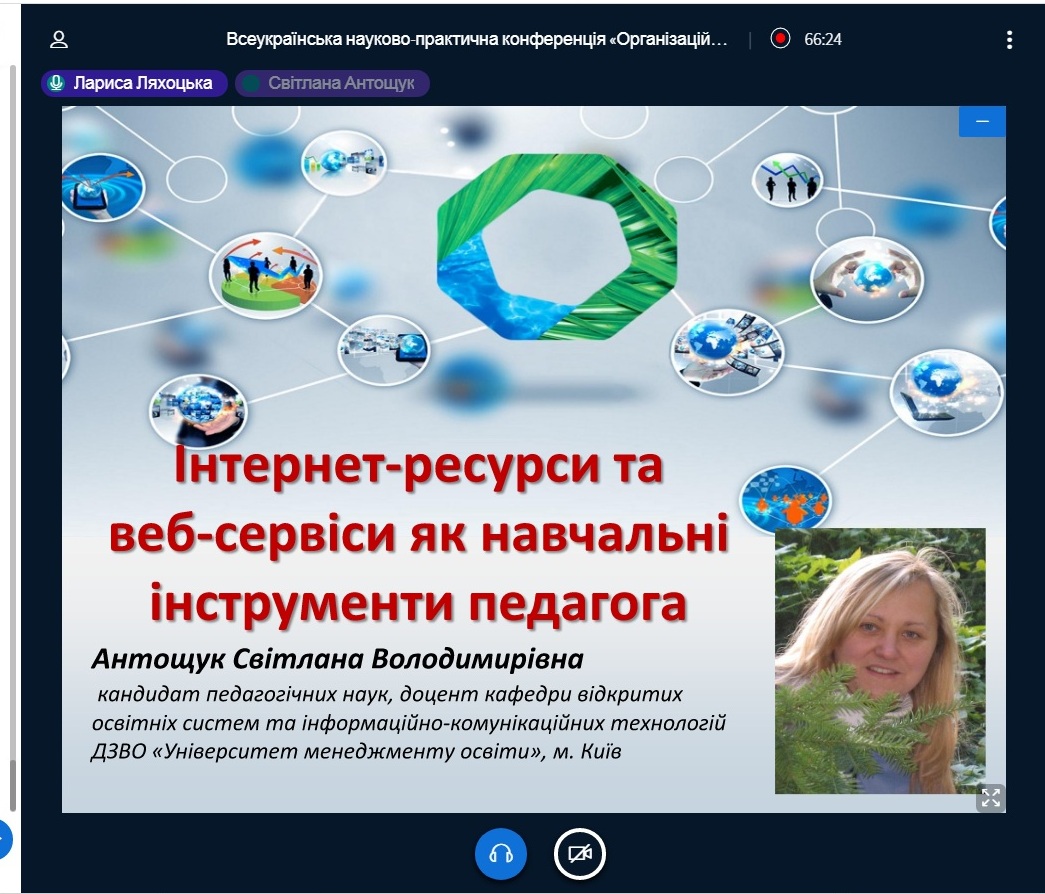Screen dimensions: 1045x894
Task: Click the pie chart bubble image on slide
Action: 263,273
